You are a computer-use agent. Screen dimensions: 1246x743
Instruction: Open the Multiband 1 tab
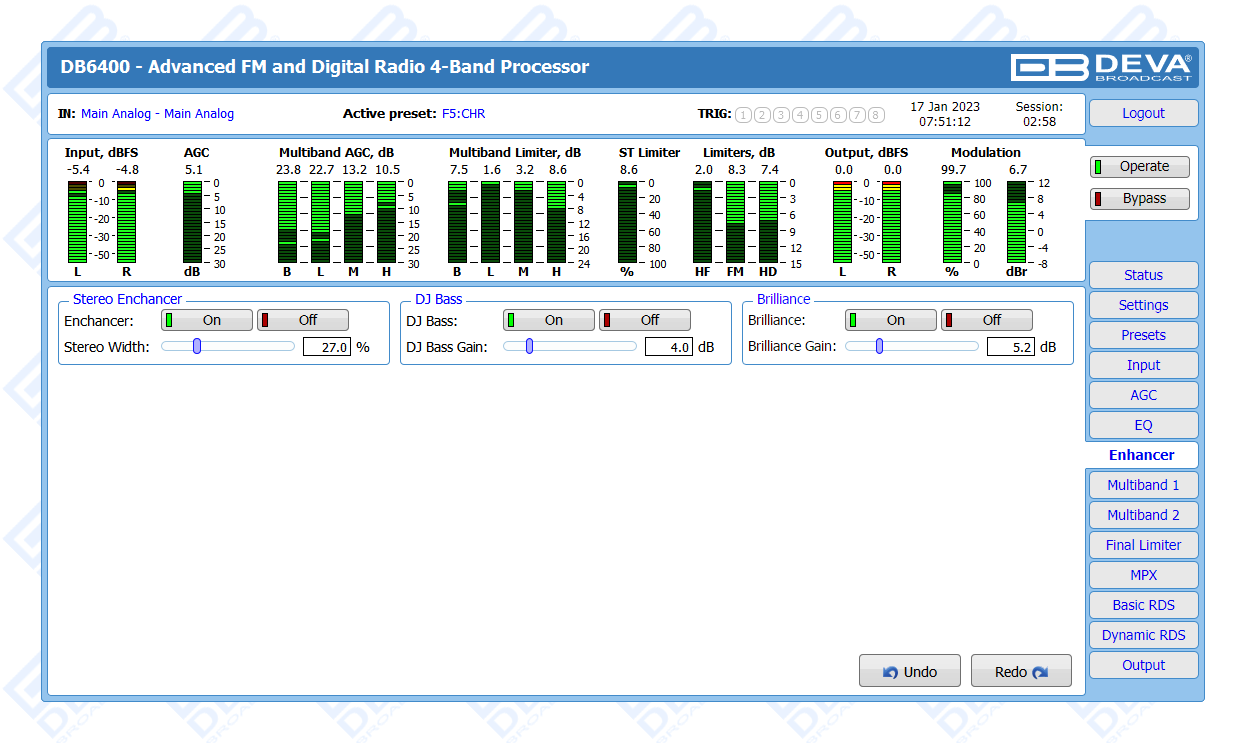click(x=1143, y=485)
